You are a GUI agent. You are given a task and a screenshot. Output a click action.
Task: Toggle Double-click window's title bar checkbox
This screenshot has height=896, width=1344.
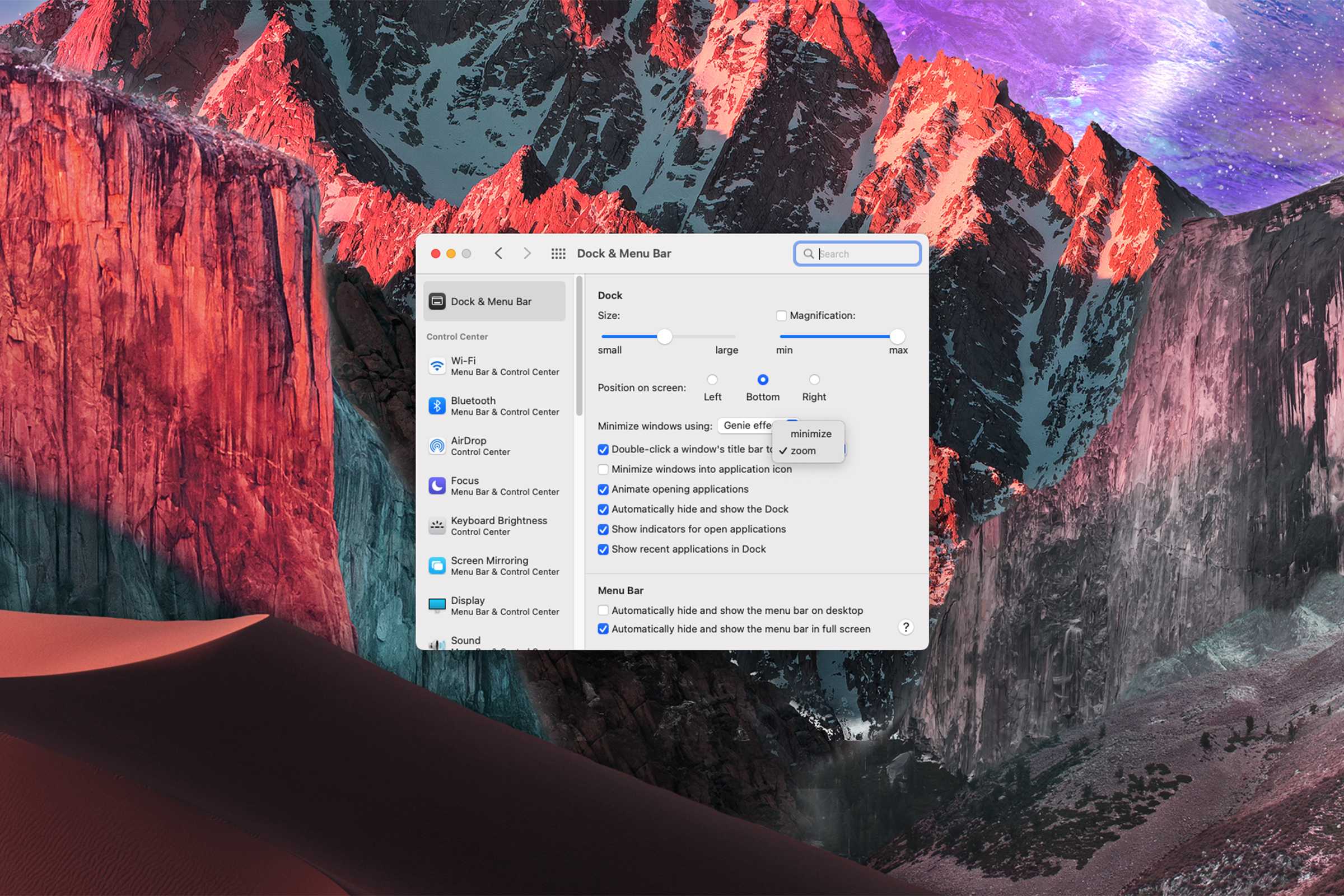click(x=603, y=450)
